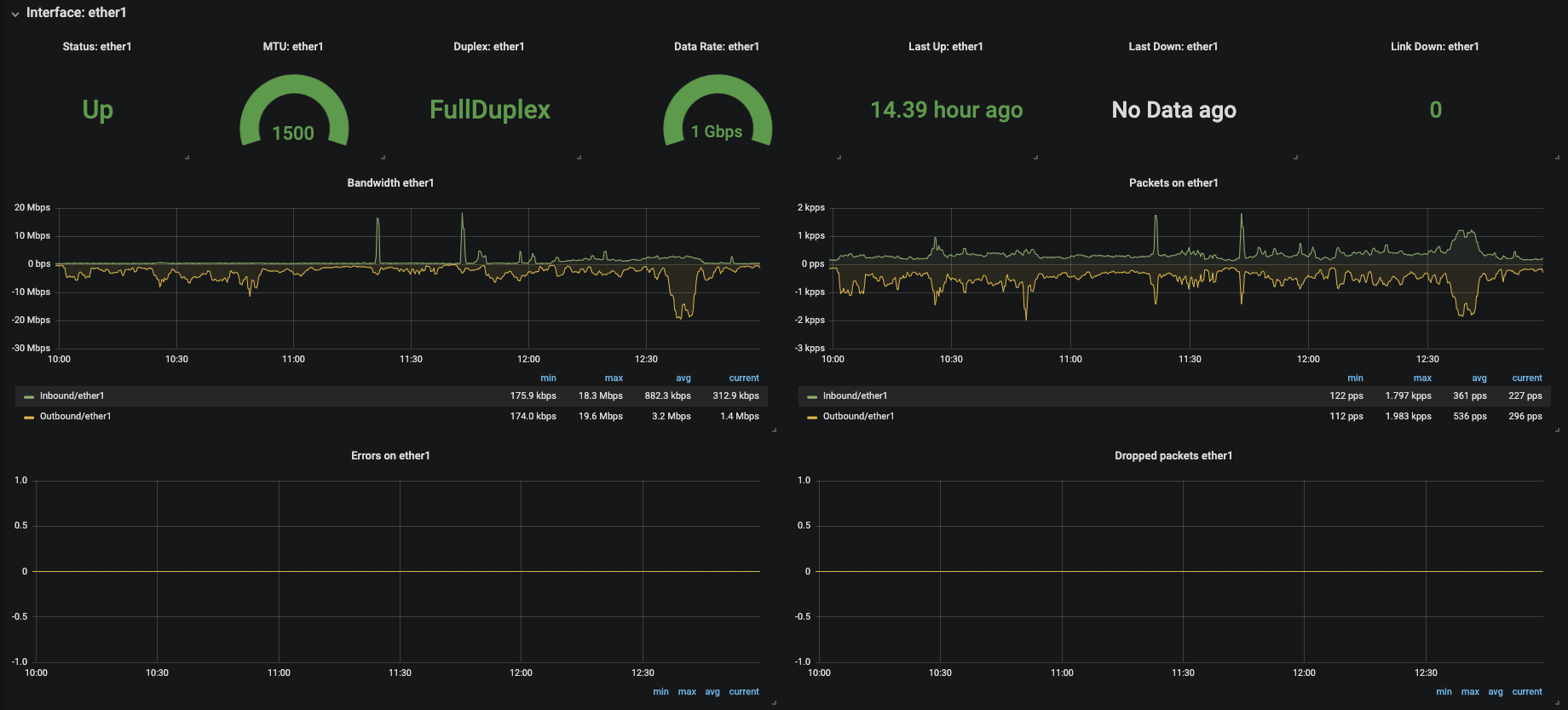This screenshot has width=1568, height=710.
Task: Toggle Inbound/ether1 series in Packets legend
Action: pyautogui.click(x=855, y=395)
